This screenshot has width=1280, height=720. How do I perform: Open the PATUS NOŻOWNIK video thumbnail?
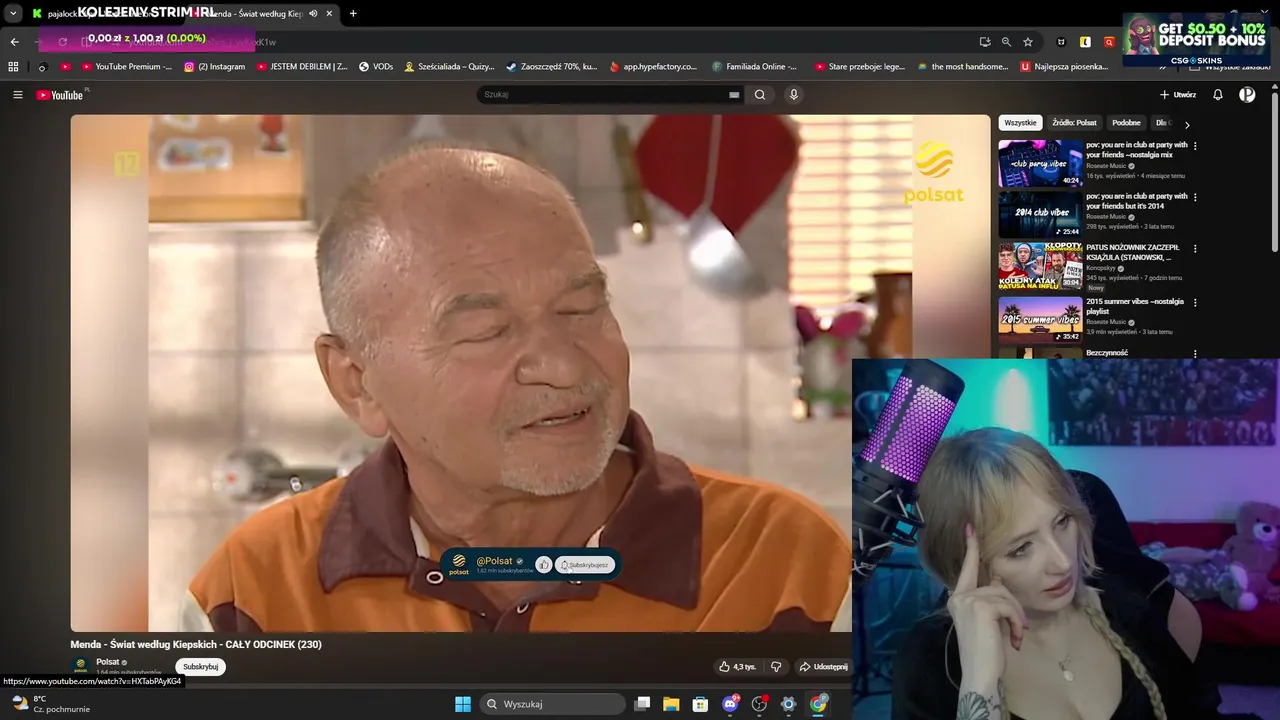coord(1040,266)
